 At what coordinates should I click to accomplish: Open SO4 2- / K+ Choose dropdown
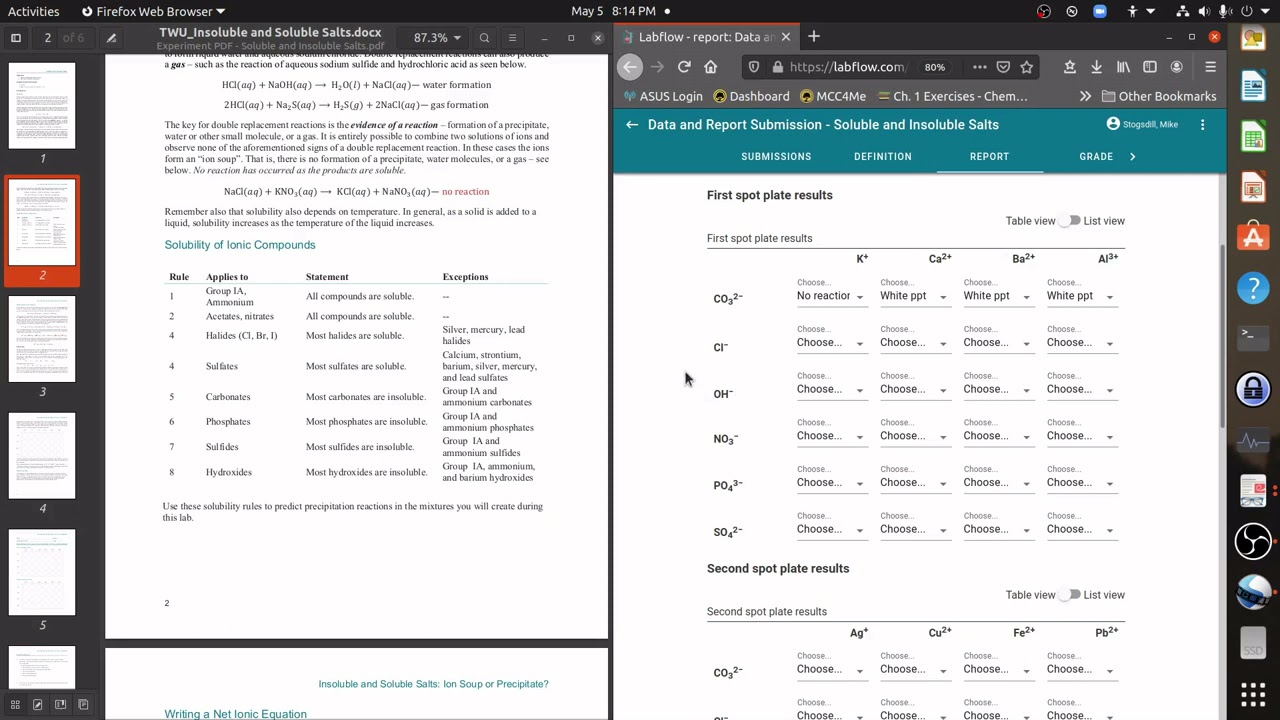coord(830,530)
